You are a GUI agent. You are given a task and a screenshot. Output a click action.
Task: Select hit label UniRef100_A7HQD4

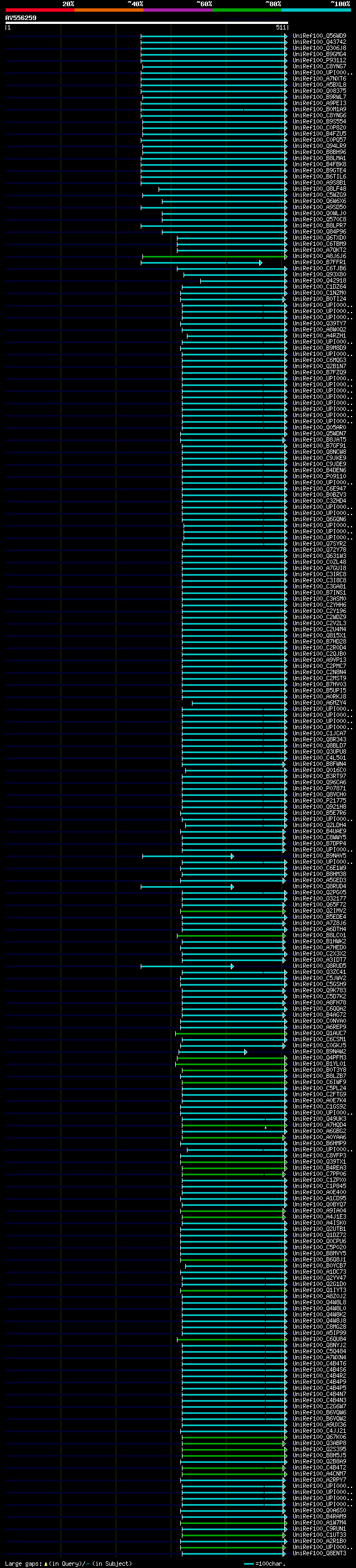tap(319, 1125)
